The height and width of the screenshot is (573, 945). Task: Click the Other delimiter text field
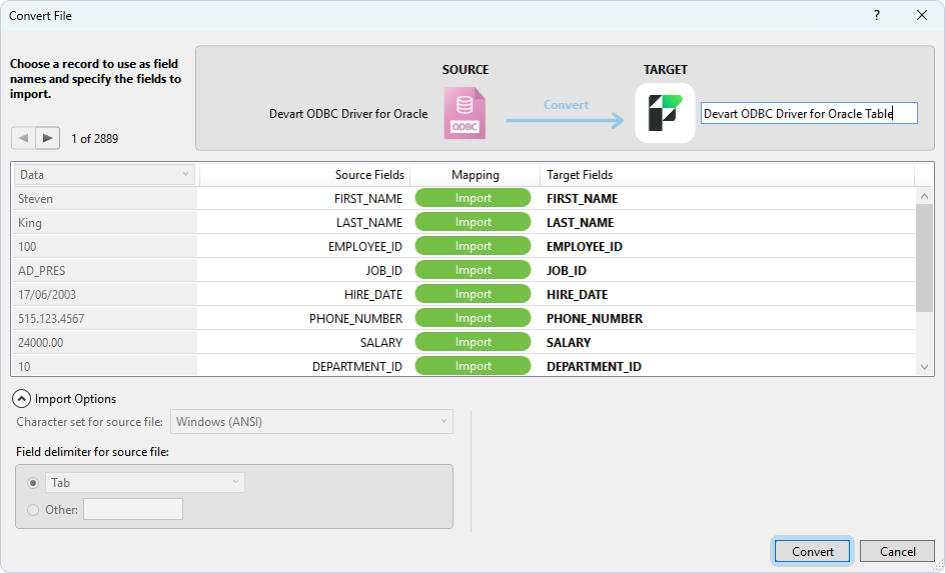[133, 509]
